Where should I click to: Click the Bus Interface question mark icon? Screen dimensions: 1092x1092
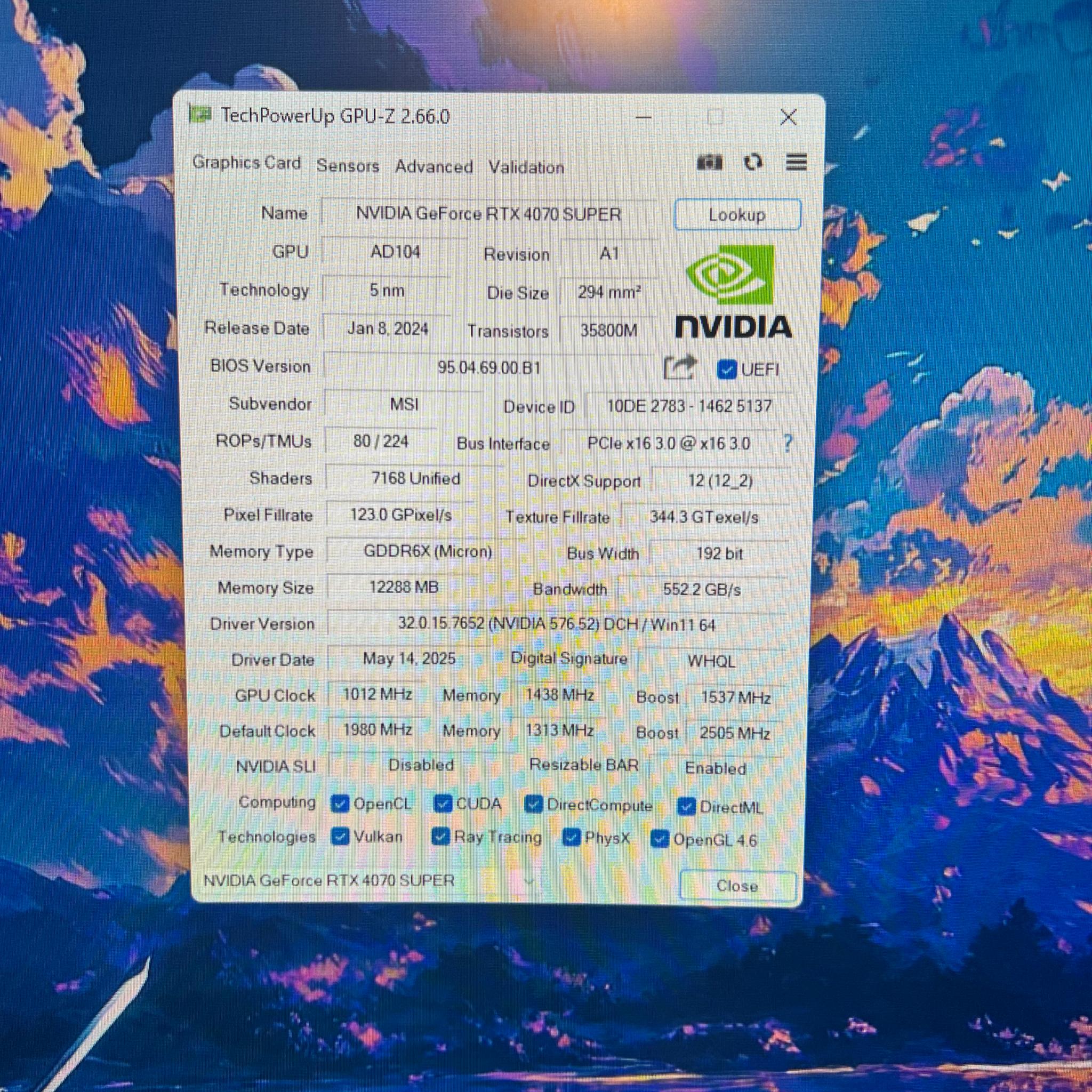(x=788, y=443)
